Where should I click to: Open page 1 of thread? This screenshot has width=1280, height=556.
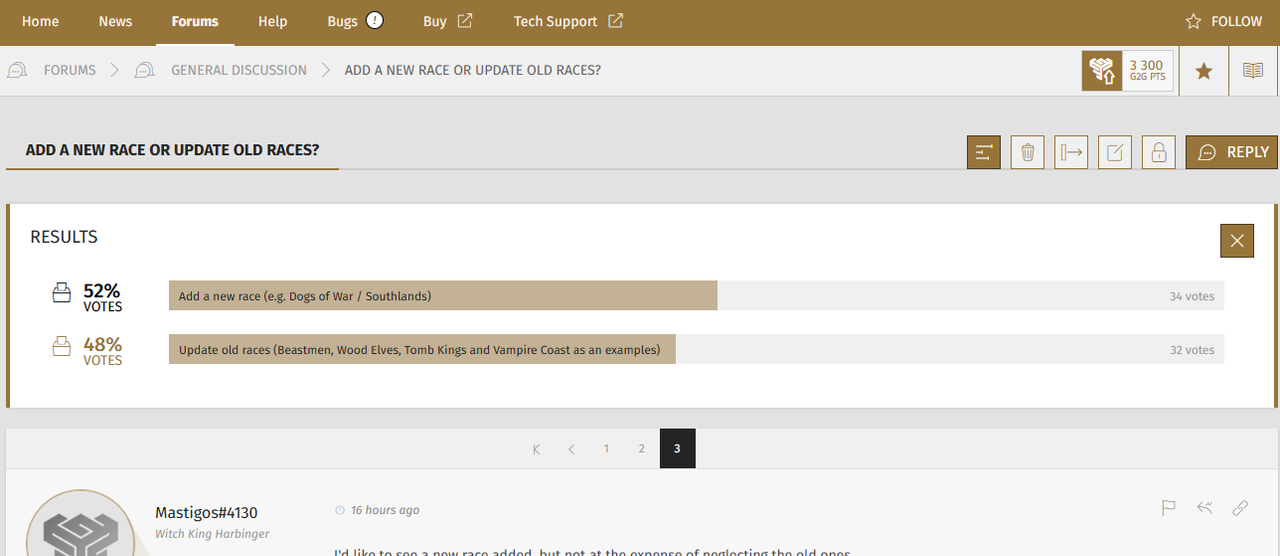pos(606,449)
